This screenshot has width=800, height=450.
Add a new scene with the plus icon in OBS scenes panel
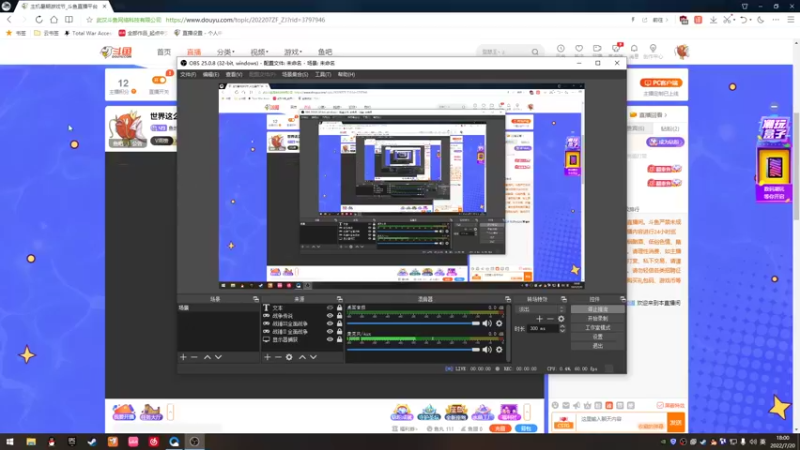pyautogui.click(x=183, y=357)
